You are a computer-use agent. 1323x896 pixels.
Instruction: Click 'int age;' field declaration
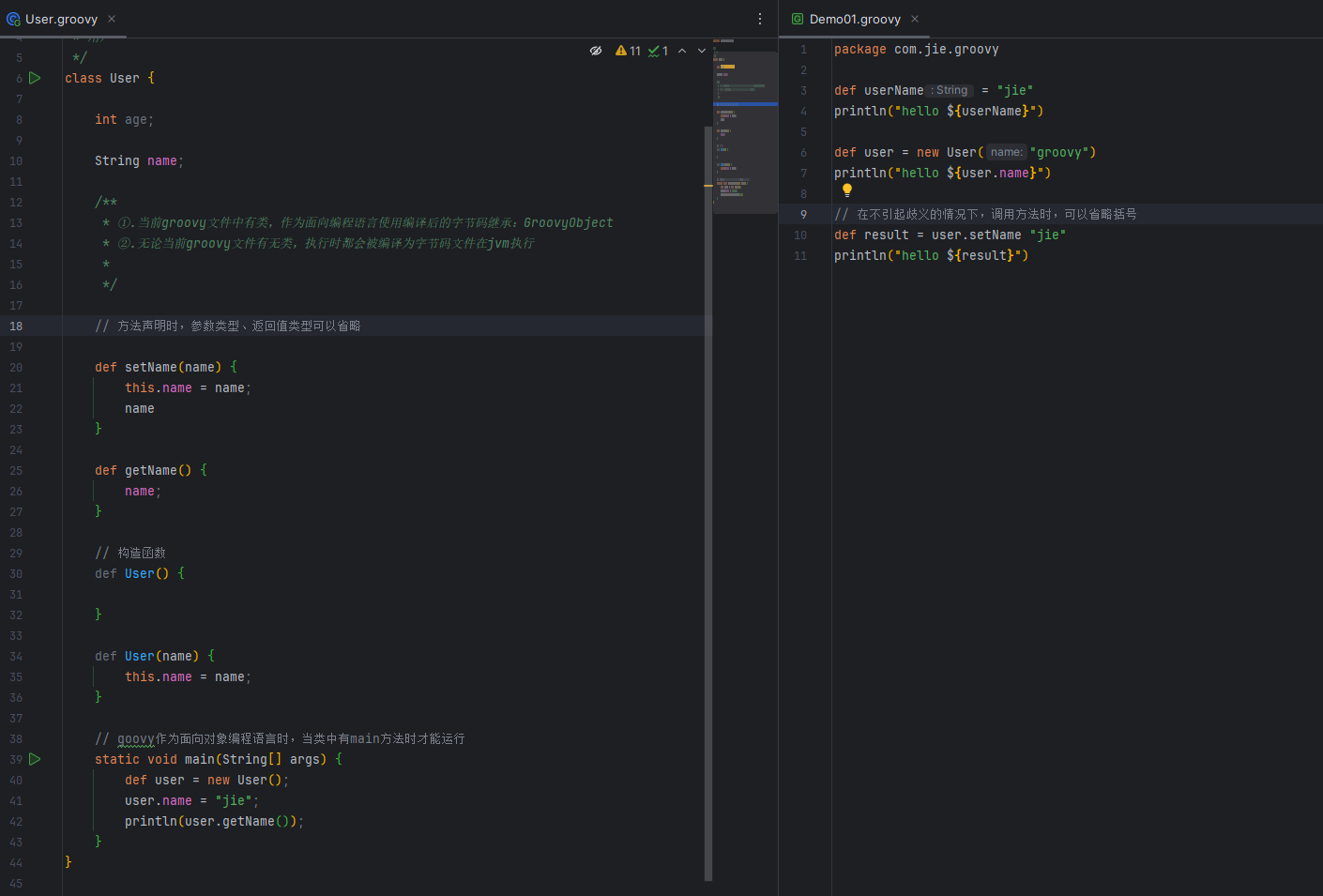(124, 119)
